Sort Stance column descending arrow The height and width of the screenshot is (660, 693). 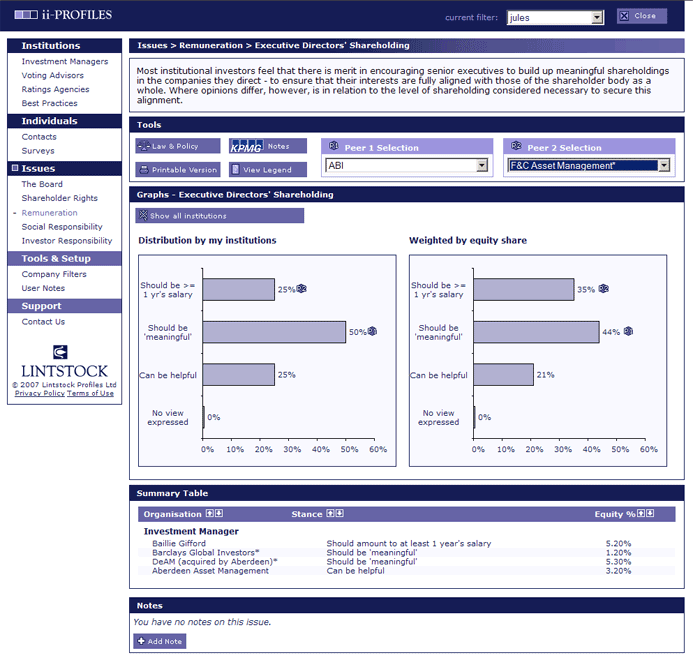[x=339, y=513]
